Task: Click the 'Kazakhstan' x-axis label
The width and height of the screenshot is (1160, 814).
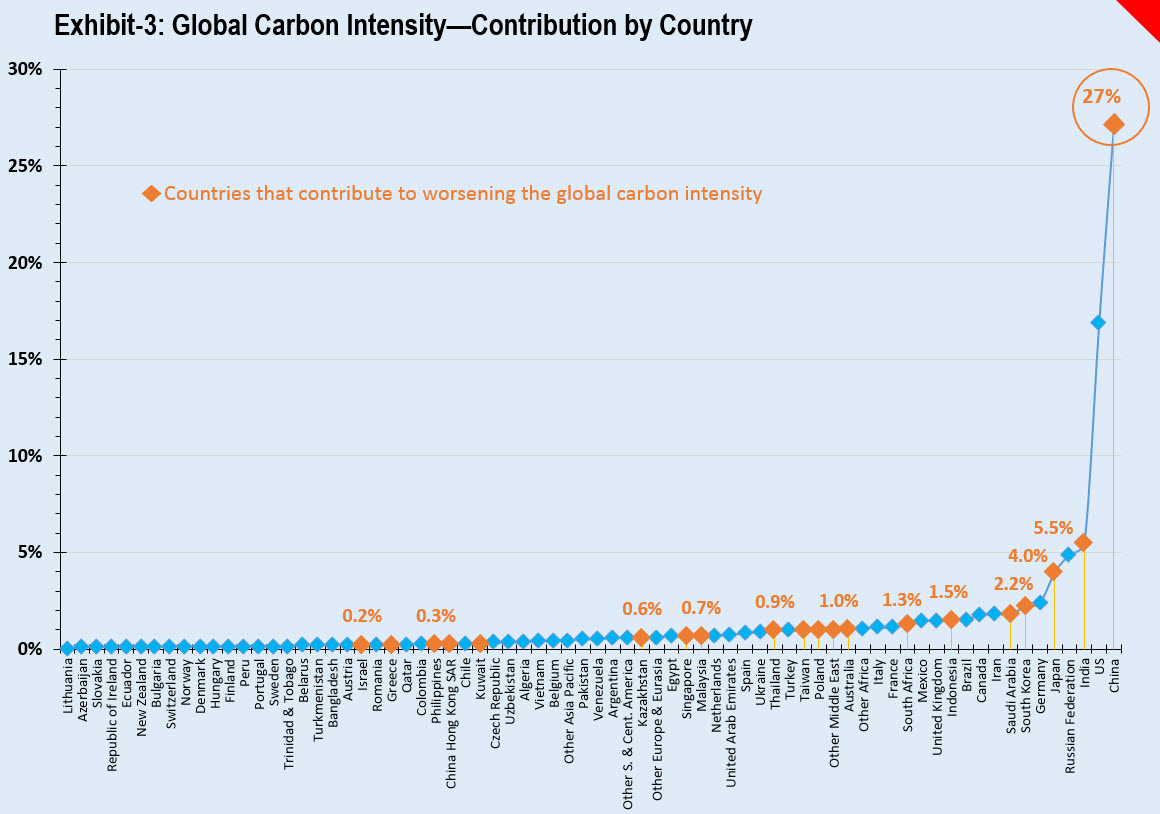Action: pos(642,693)
